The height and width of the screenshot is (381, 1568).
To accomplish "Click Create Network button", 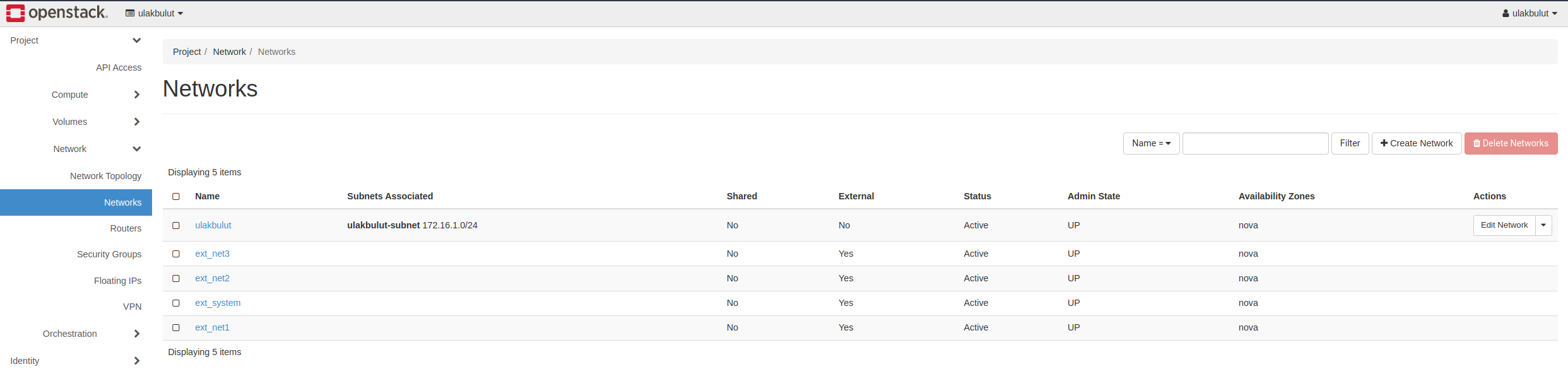I will (x=1416, y=143).
